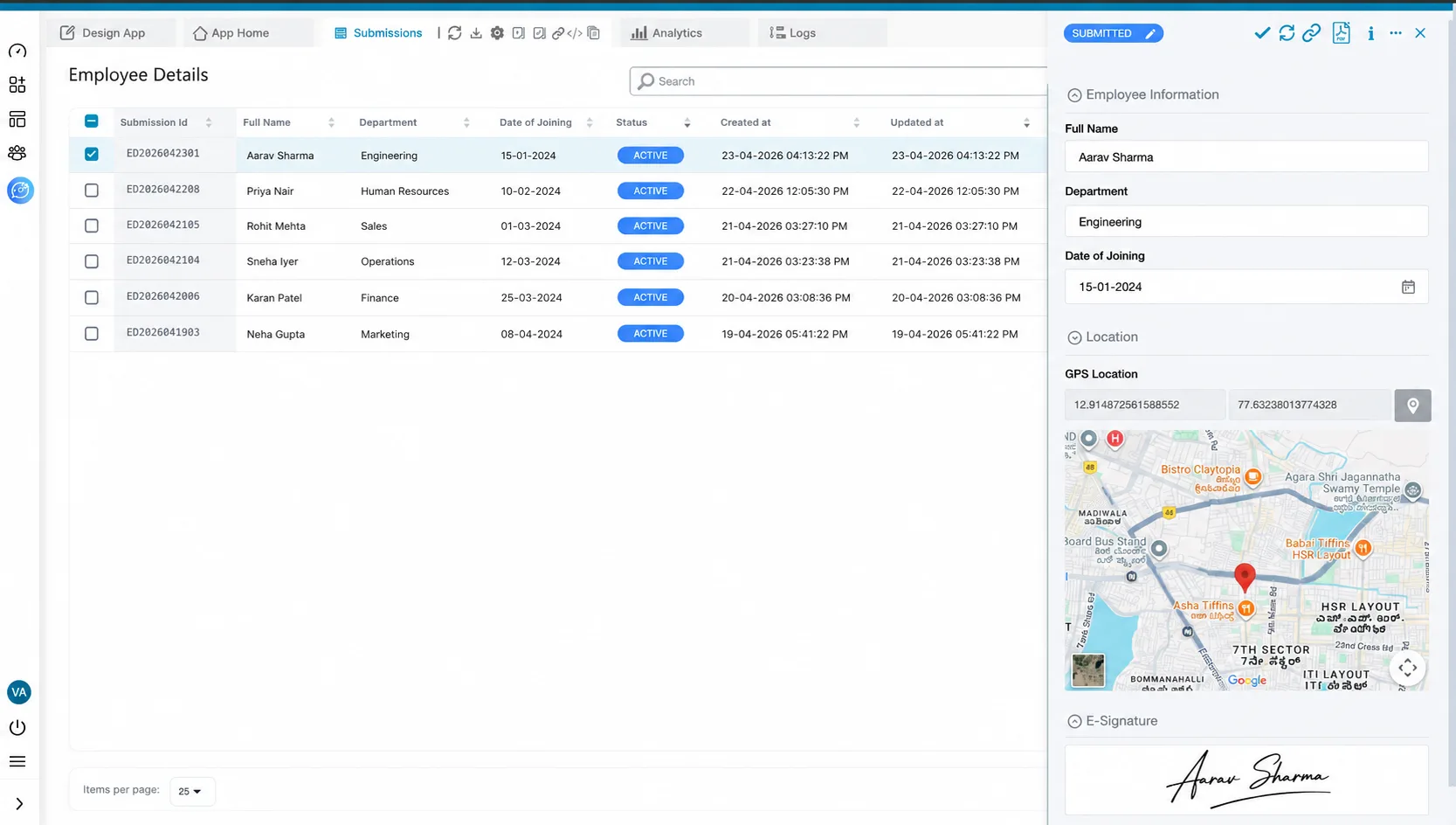
Task: Open the calendar picker for Date of Joining
Action: pos(1408,287)
